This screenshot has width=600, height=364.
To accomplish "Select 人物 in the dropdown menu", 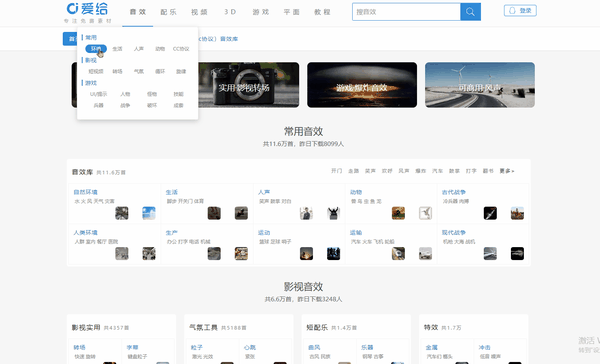I will [x=125, y=94].
